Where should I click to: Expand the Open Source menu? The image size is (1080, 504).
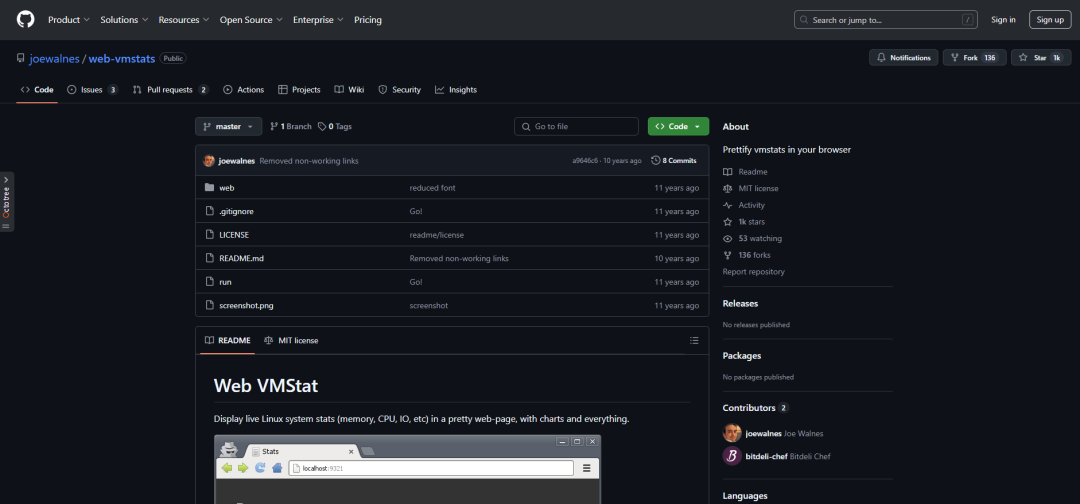pyautogui.click(x=251, y=20)
